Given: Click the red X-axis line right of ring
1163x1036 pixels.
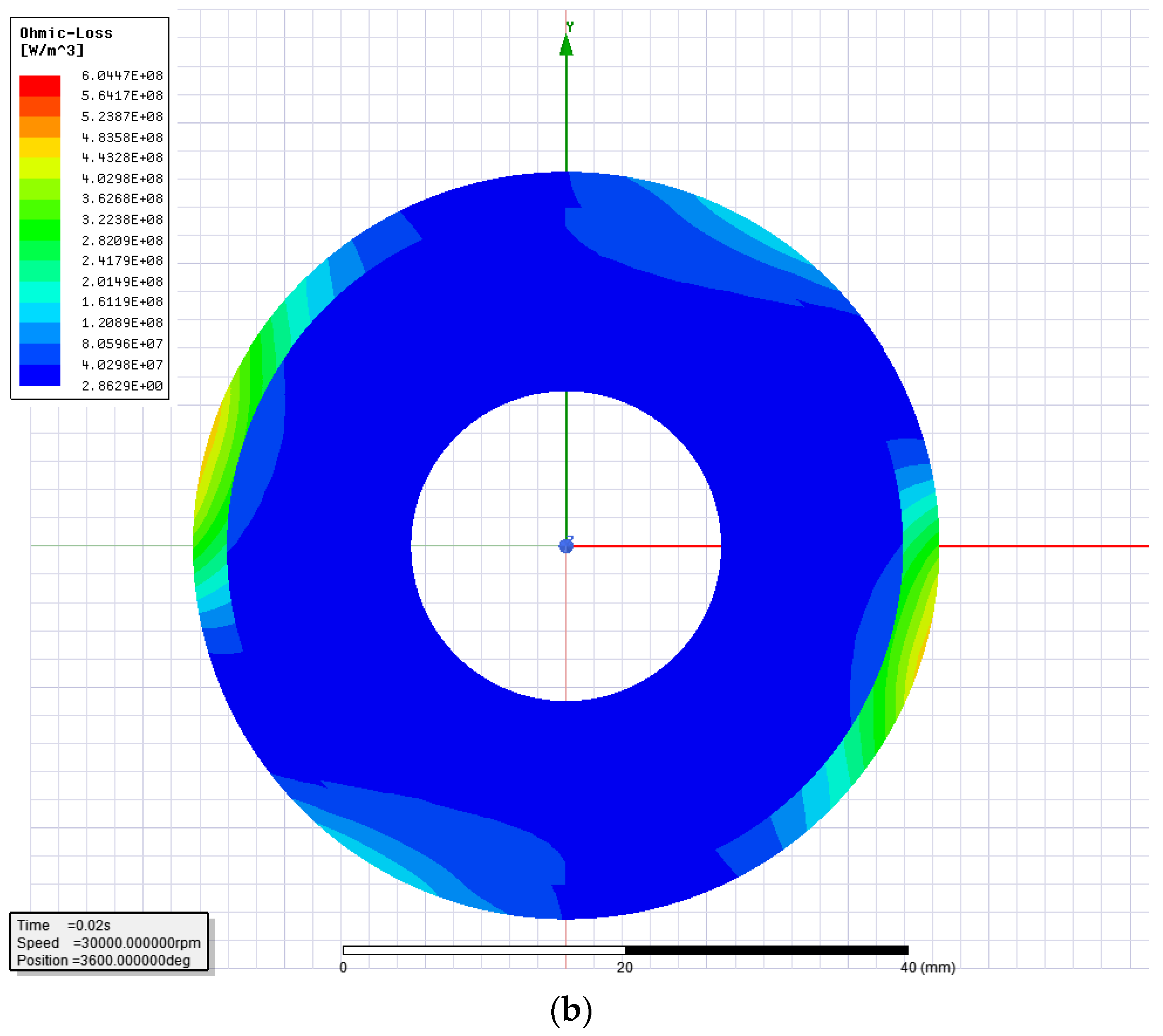Looking at the screenshot, I should tap(1042, 546).
